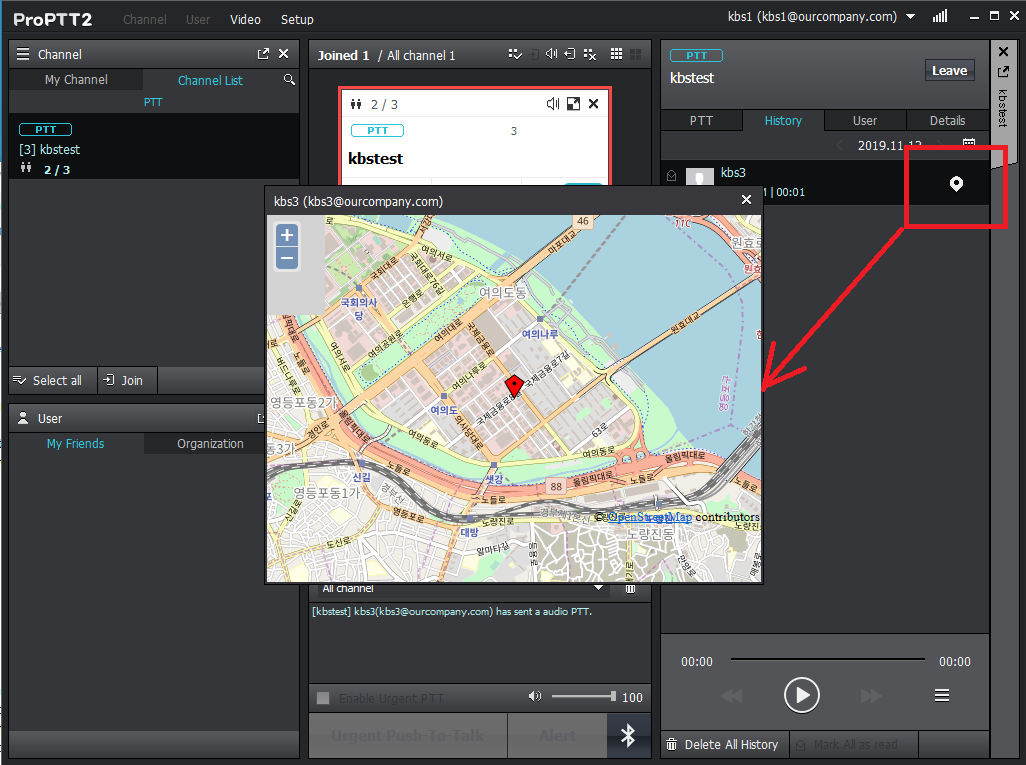Enable the Urgent PTT checkbox
1026x765 pixels.
323,698
